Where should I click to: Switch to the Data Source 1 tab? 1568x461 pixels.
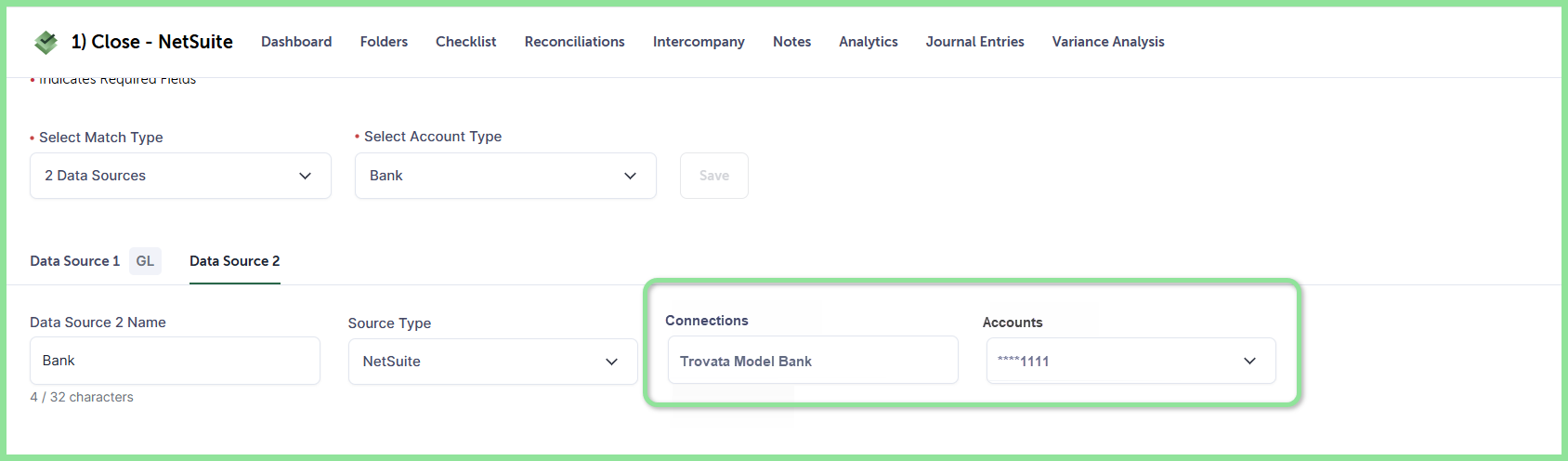74,261
